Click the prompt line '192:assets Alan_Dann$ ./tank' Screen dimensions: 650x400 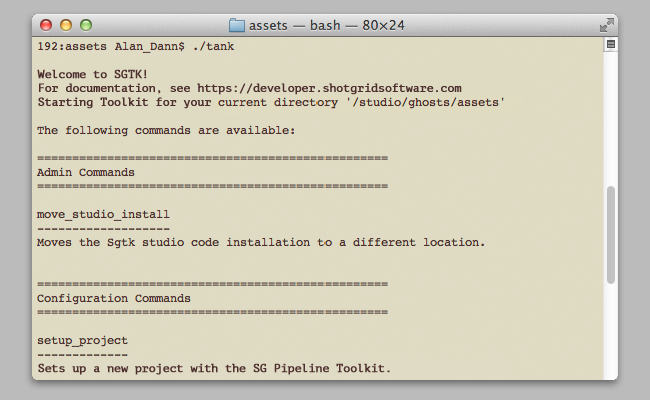click(136, 46)
